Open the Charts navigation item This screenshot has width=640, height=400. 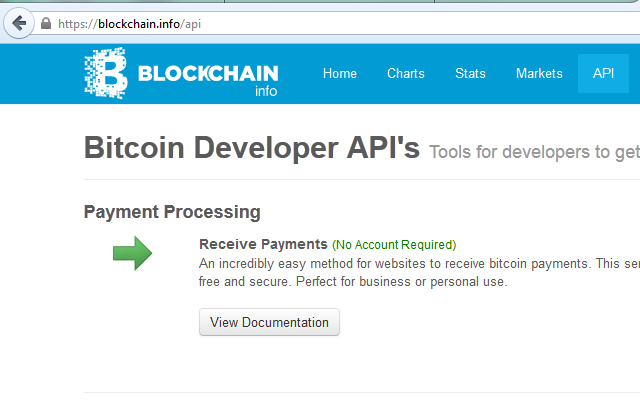tap(406, 73)
